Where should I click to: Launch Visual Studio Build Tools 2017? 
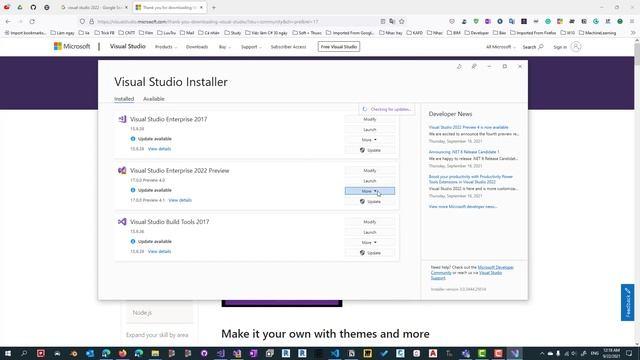(369, 232)
